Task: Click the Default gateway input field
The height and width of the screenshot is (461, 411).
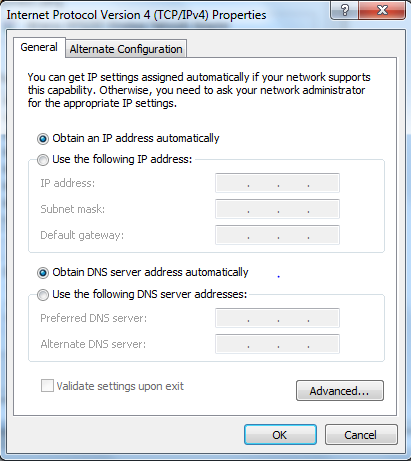Action: pos(277,235)
